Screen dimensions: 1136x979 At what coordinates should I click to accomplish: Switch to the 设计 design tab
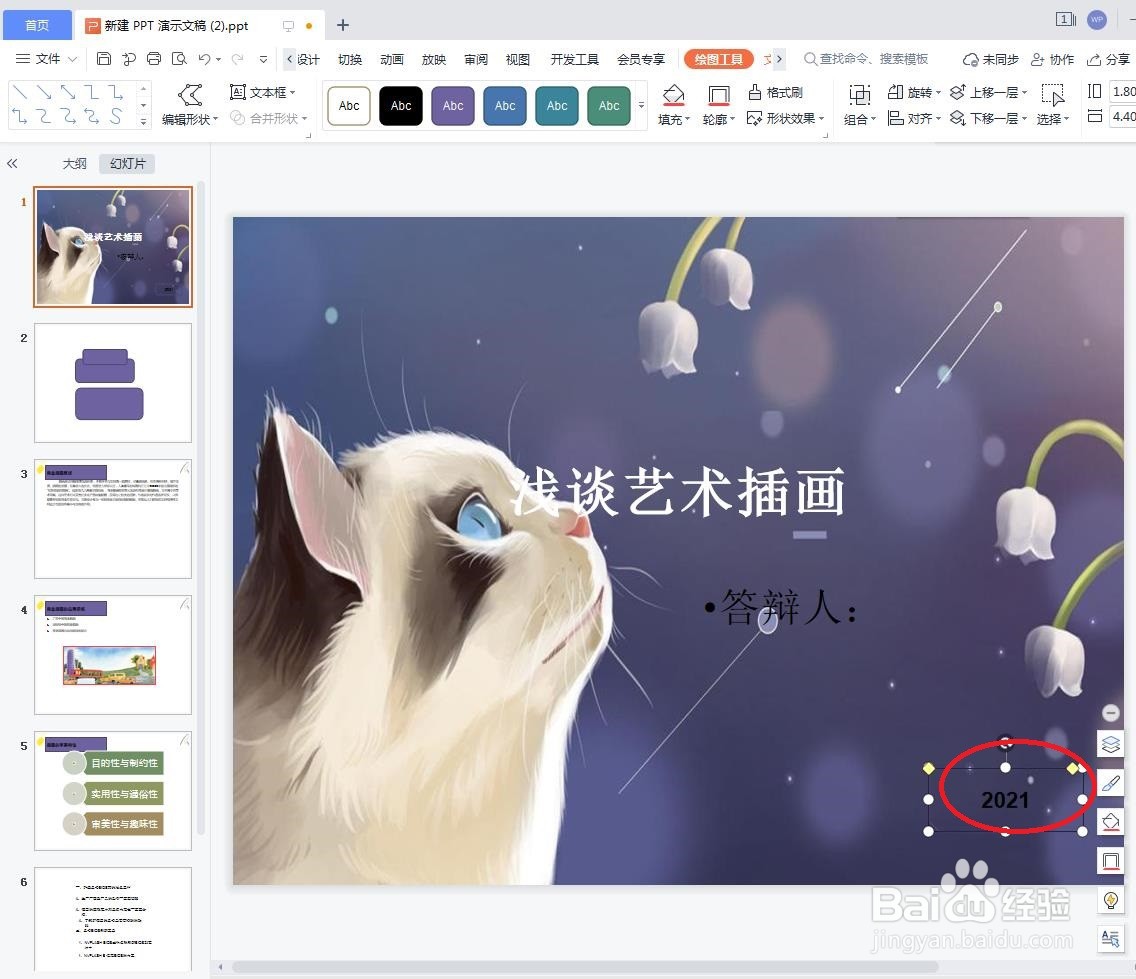point(309,59)
